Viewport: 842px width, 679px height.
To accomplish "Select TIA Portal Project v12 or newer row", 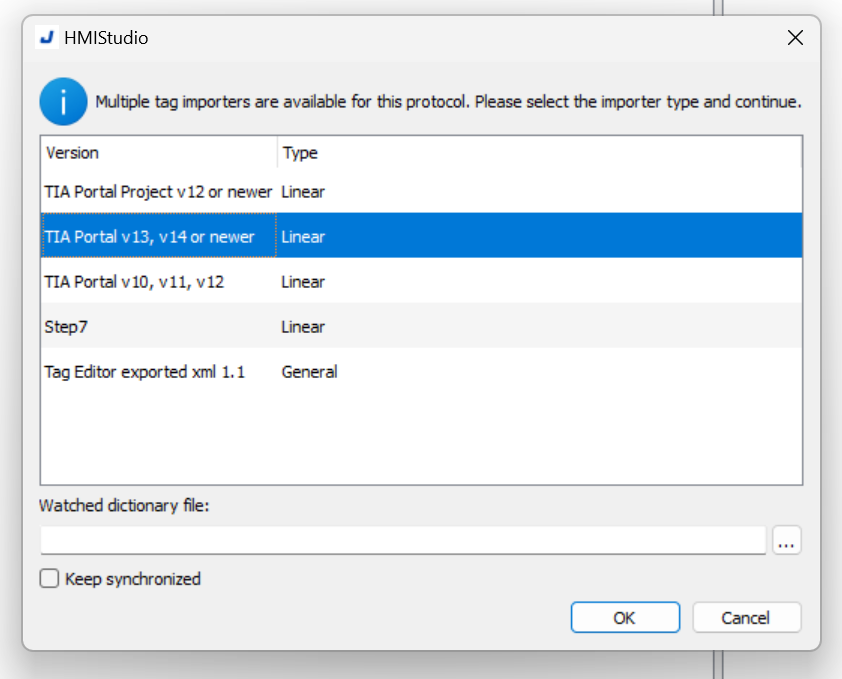I will 422,192.
